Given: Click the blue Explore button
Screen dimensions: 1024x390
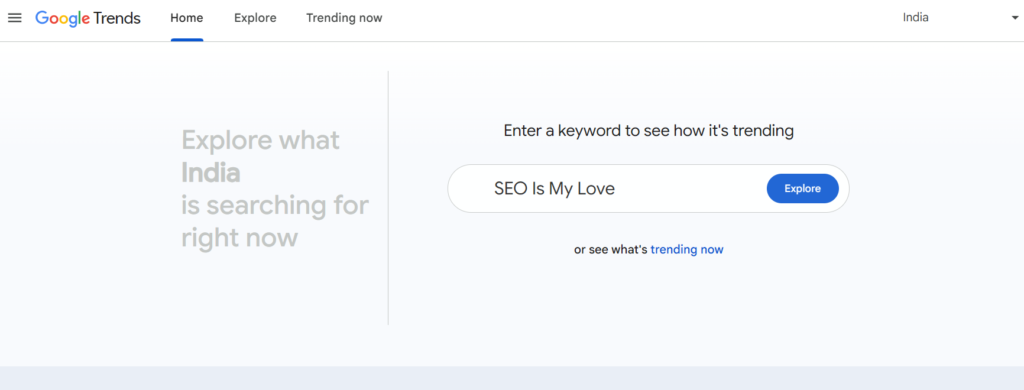Looking at the screenshot, I should (x=803, y=189).
